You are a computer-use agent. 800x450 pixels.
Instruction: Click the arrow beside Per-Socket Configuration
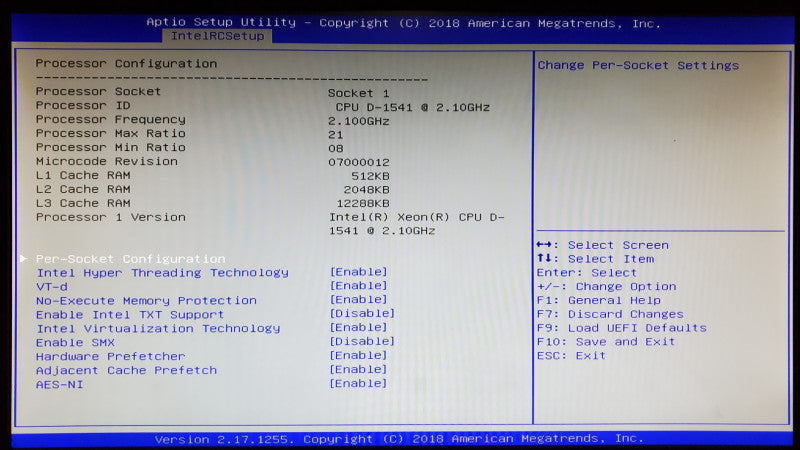[23, 258]
